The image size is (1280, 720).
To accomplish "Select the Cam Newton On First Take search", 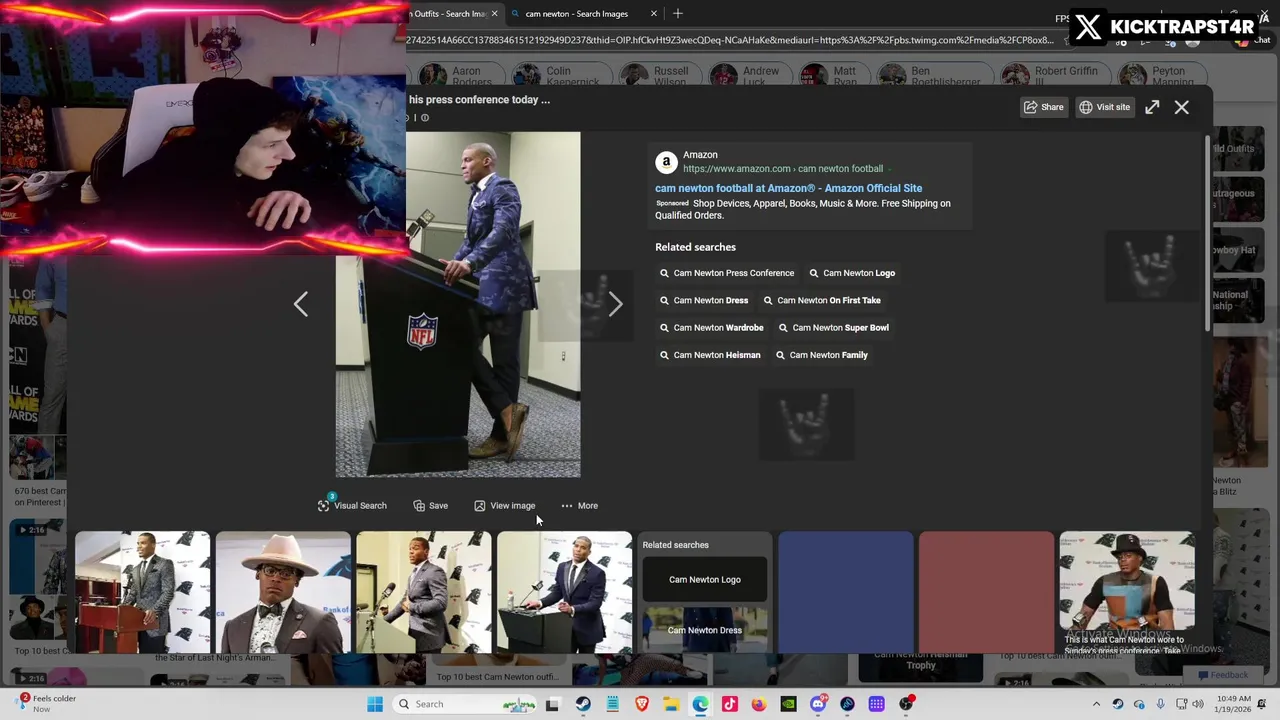I will click(822, 300).
